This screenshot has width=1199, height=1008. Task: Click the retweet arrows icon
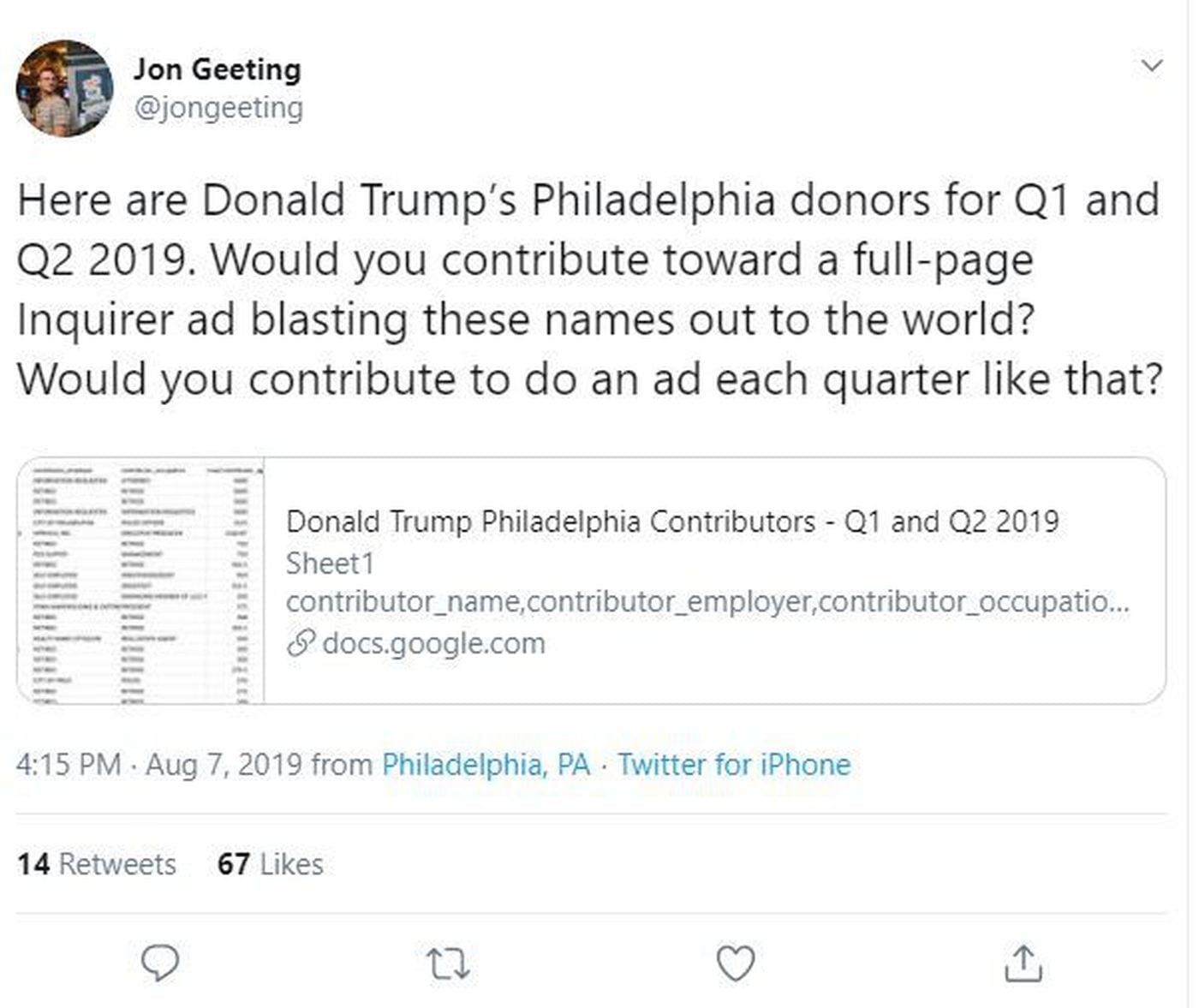[448, 964]
